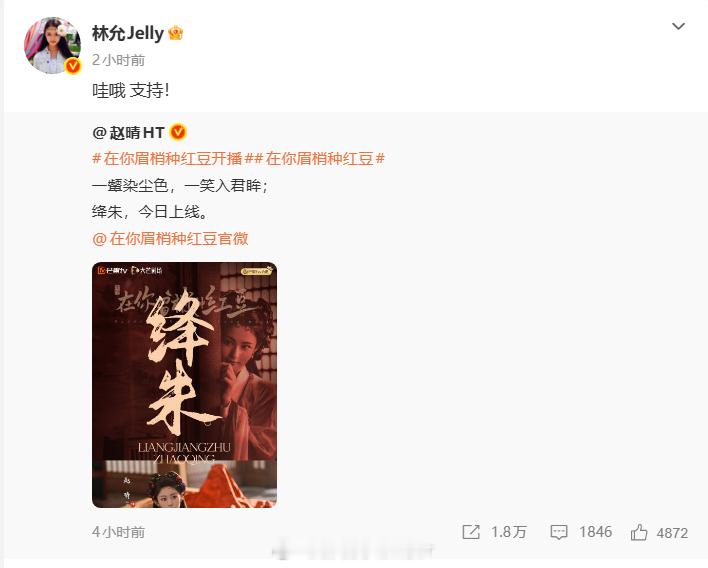708x568 pixels.
Task: Click the verified badge beside 赵晴HT
Action: point(178,132)
